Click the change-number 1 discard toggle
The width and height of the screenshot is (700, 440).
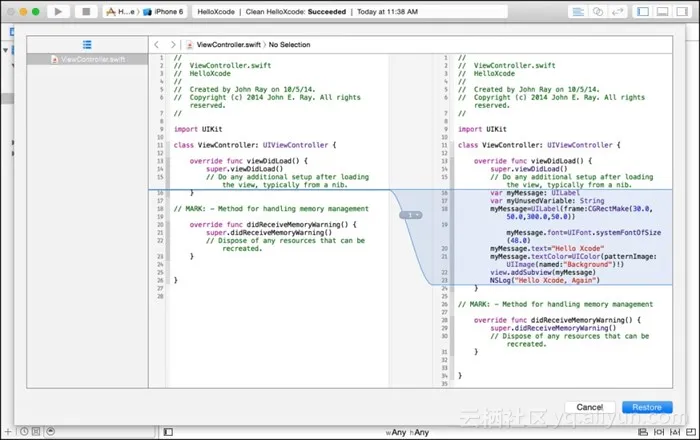(410, 215)
